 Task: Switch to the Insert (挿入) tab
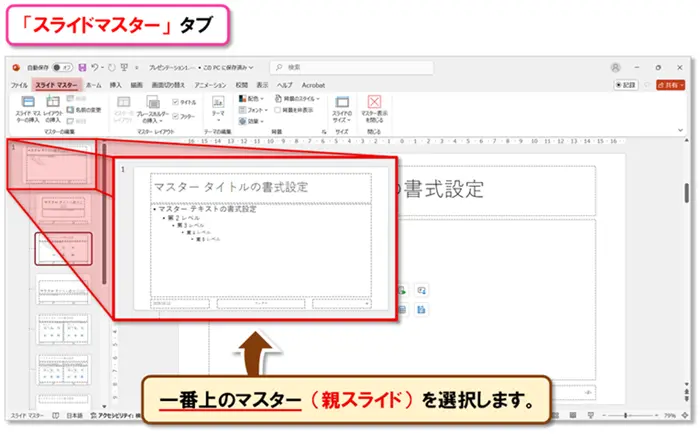tap(116, 85)
